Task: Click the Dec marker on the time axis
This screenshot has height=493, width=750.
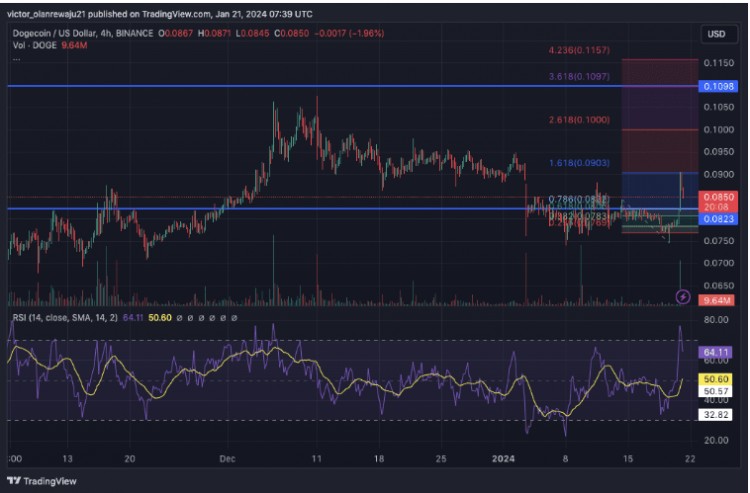Action: pos(227,458)
